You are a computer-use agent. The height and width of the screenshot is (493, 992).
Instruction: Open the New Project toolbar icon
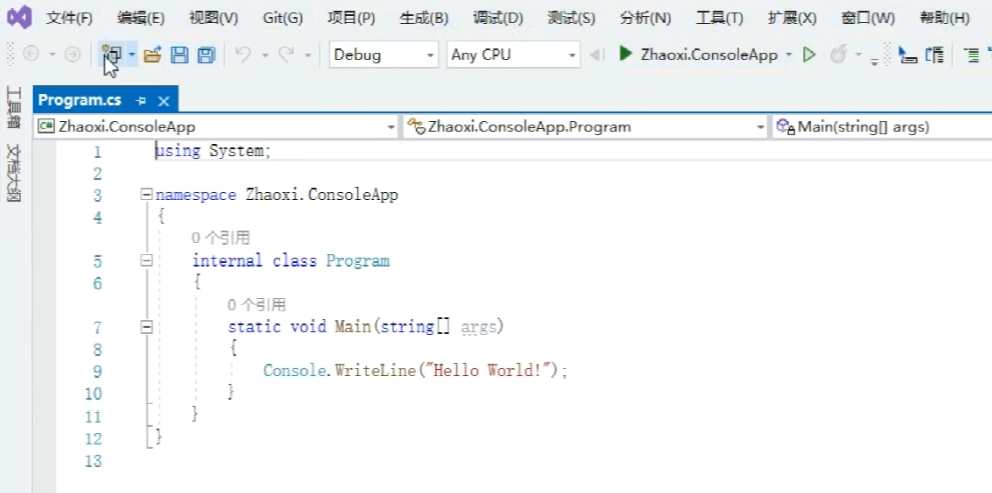pyautogui.click(x=111, y=55)
